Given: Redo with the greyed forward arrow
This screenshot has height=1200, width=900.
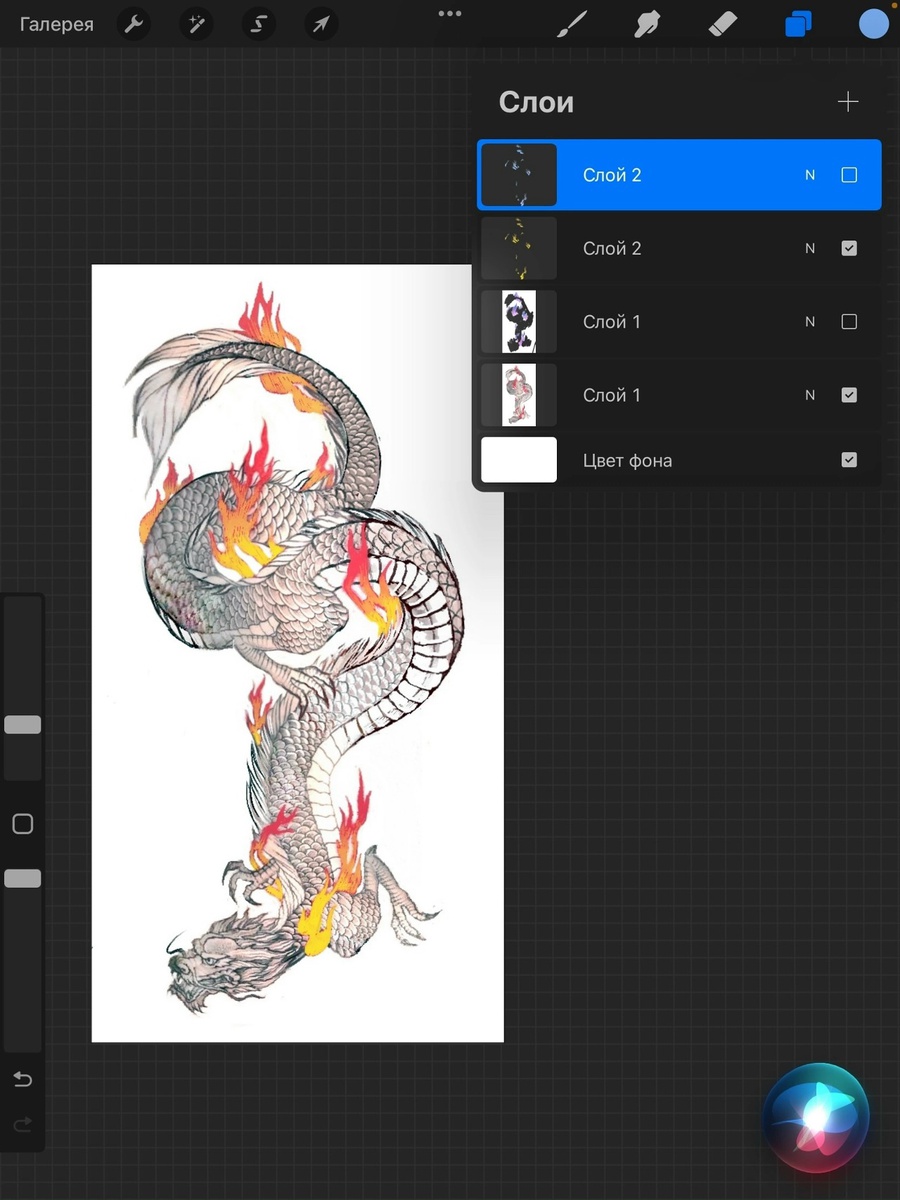Looking at the screenshot, I should click(22, 1125).
